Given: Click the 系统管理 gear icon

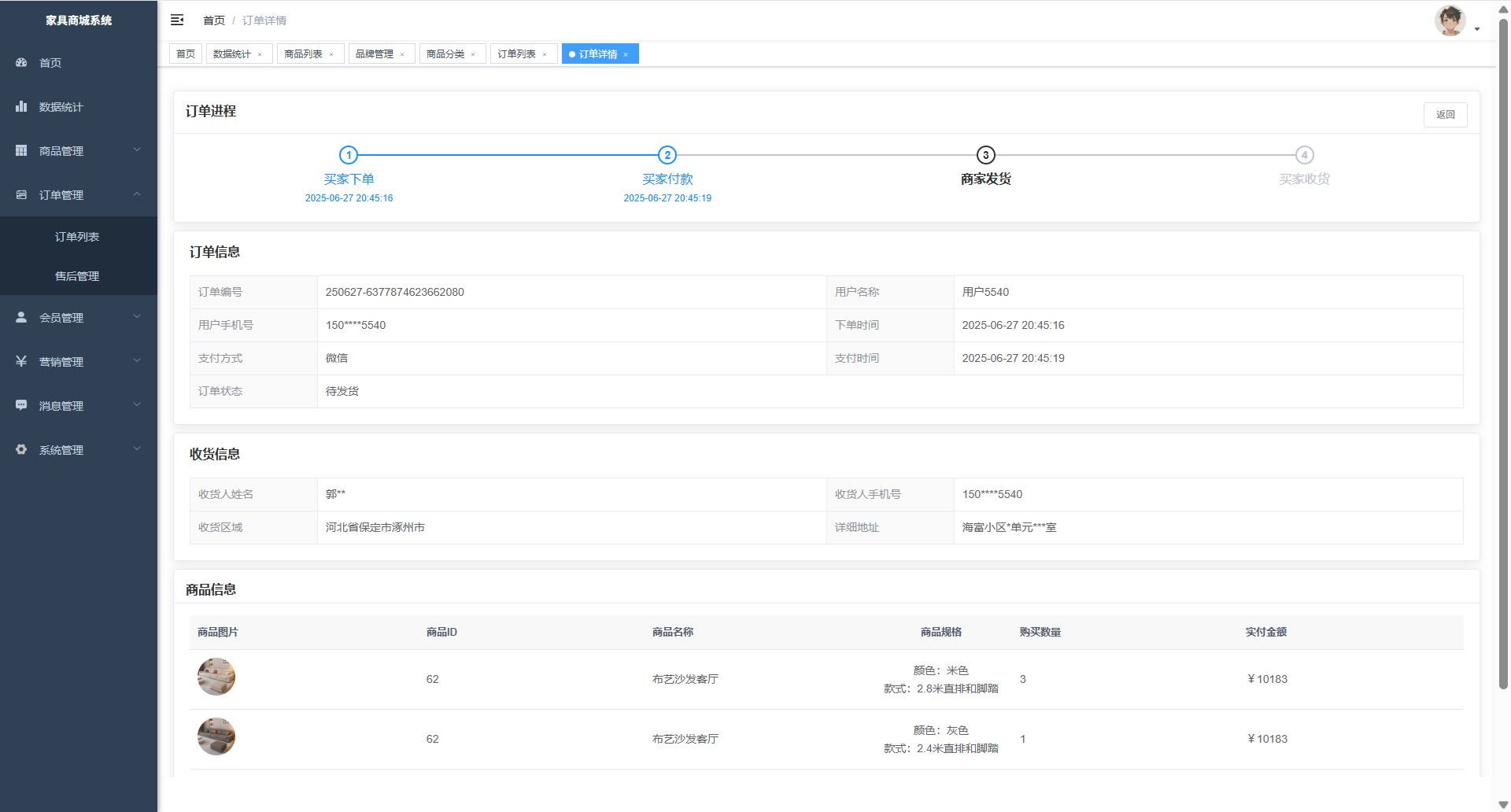Looking at the screenshot, I should (x=21, y=449).
